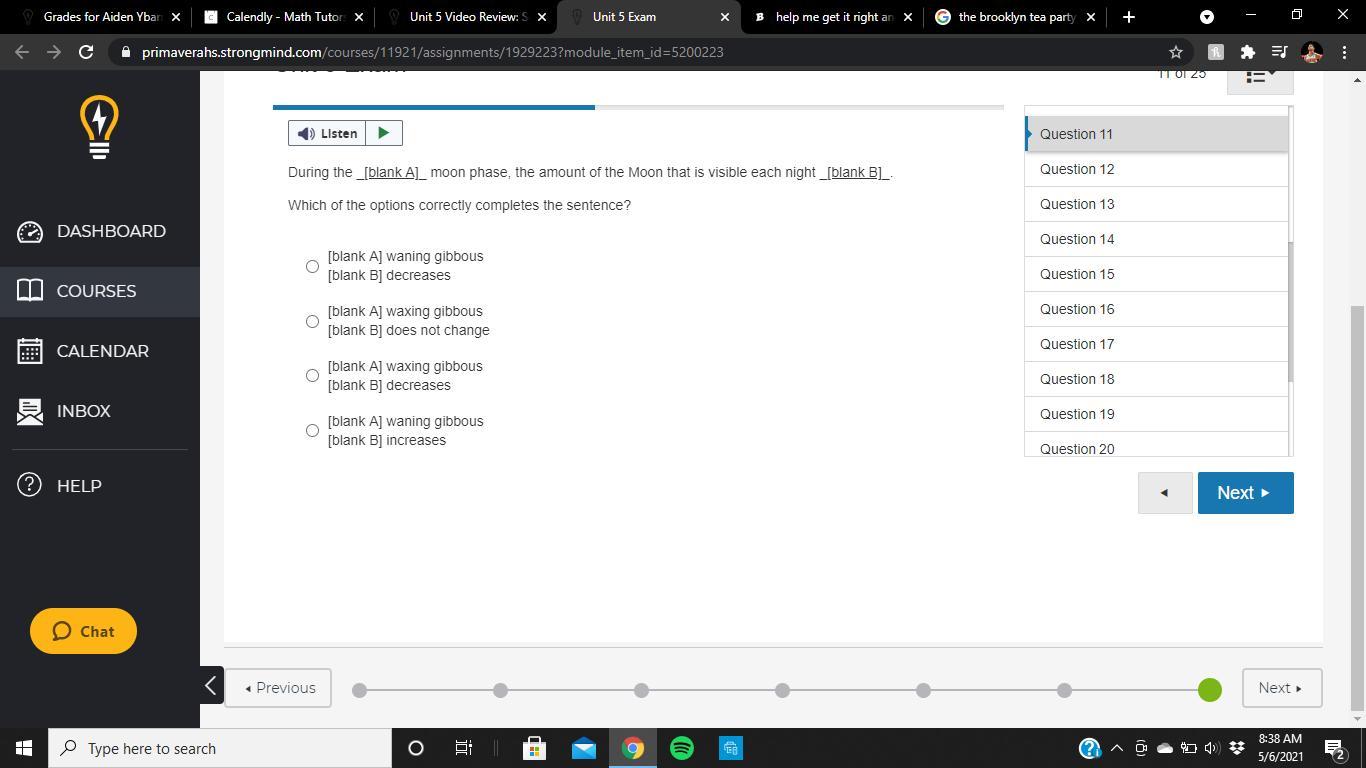Click the Listen speaker button
1366x768 pixels.
[327, 133]
